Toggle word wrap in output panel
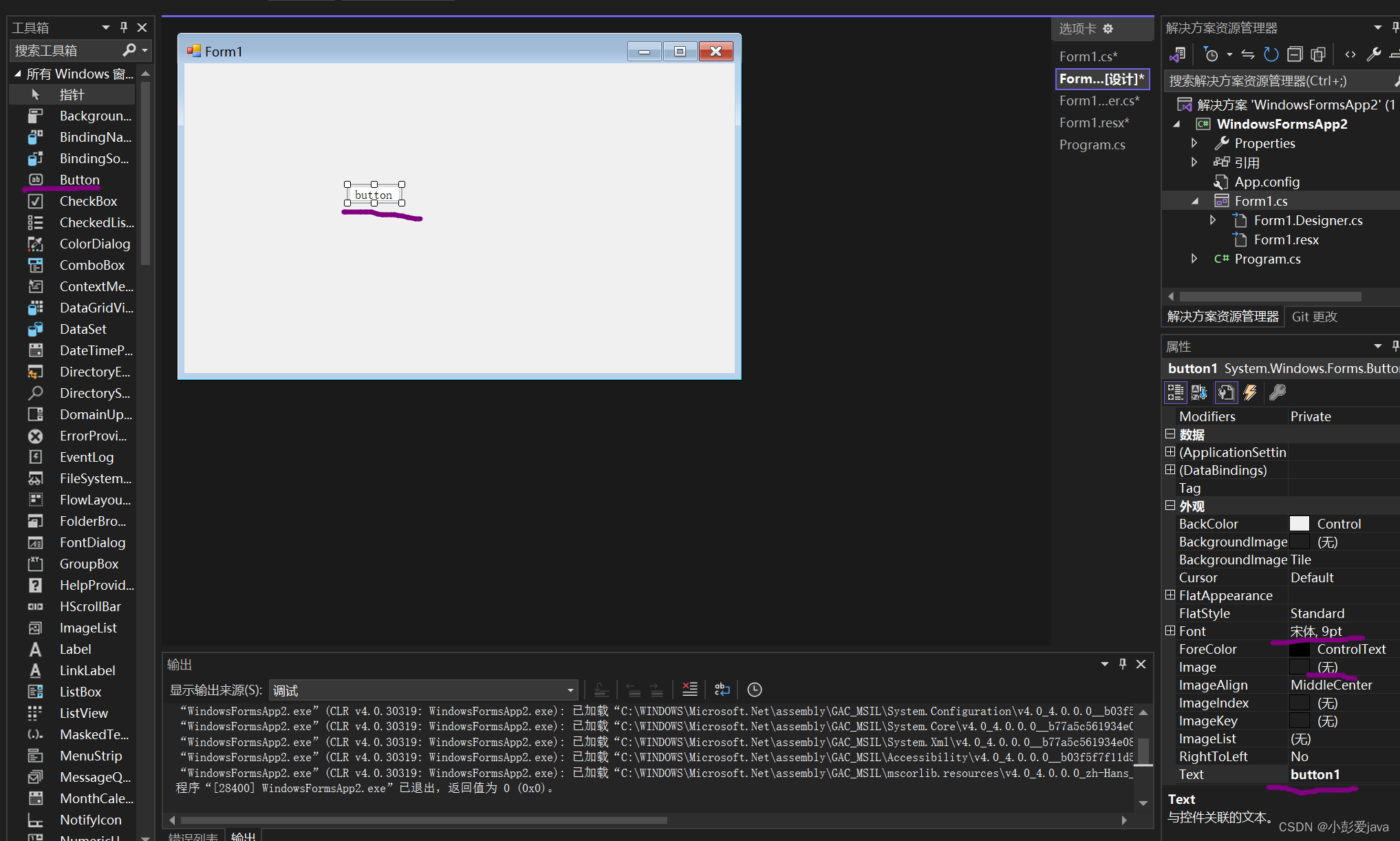1400x841 pixels. pyautogui.click(x=722, y=689)
